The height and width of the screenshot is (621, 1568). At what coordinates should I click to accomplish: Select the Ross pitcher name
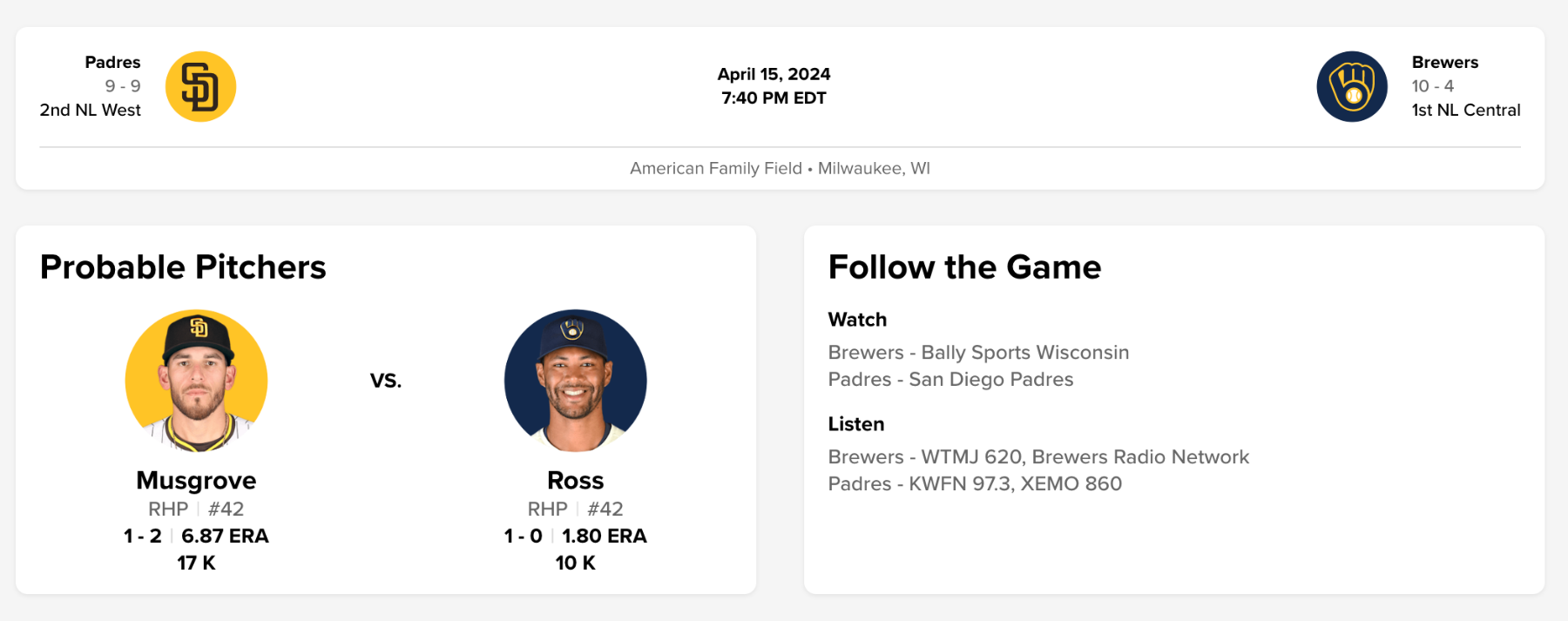click(575, 481)
